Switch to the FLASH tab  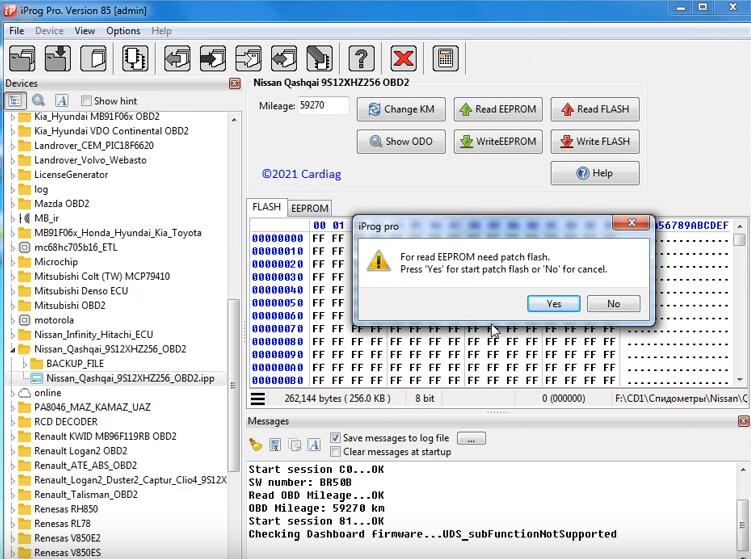[266, 207]
